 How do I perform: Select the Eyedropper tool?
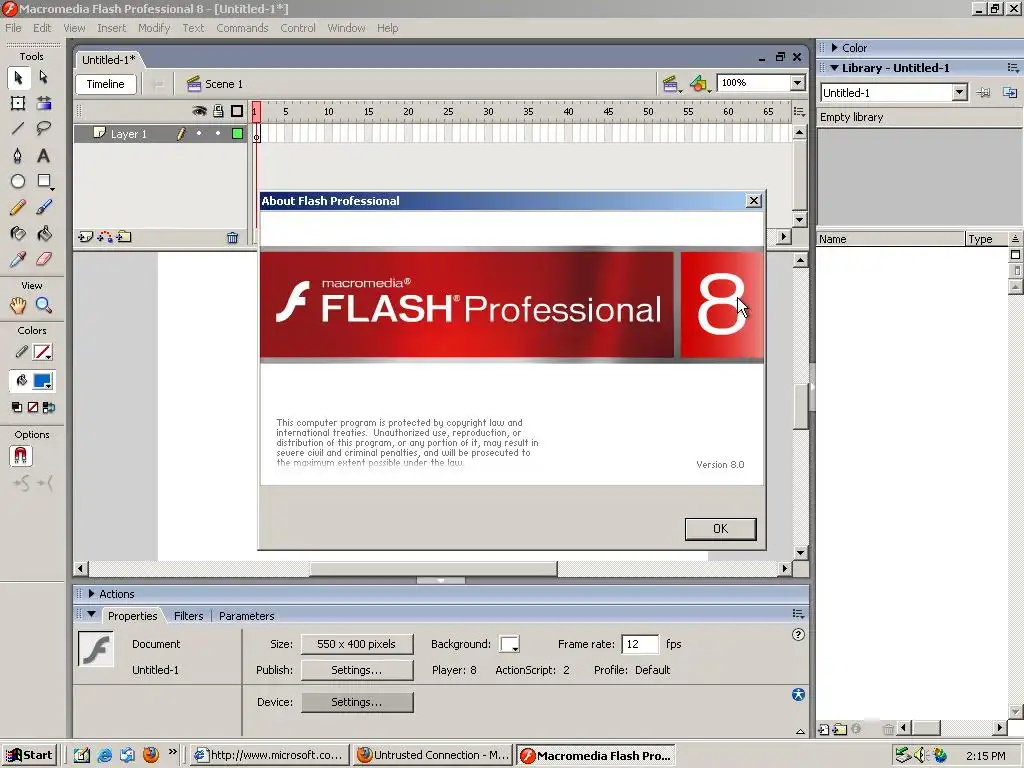(18, 259)
